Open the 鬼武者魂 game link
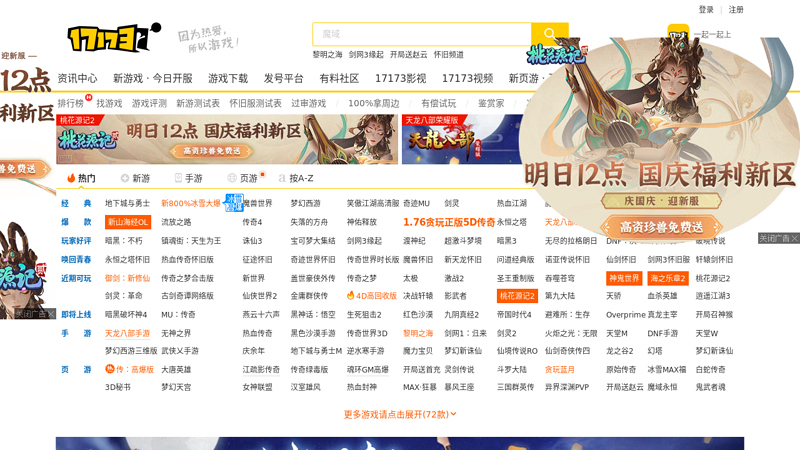The height and width of the screenshot is (450, 800). [710, 387]
